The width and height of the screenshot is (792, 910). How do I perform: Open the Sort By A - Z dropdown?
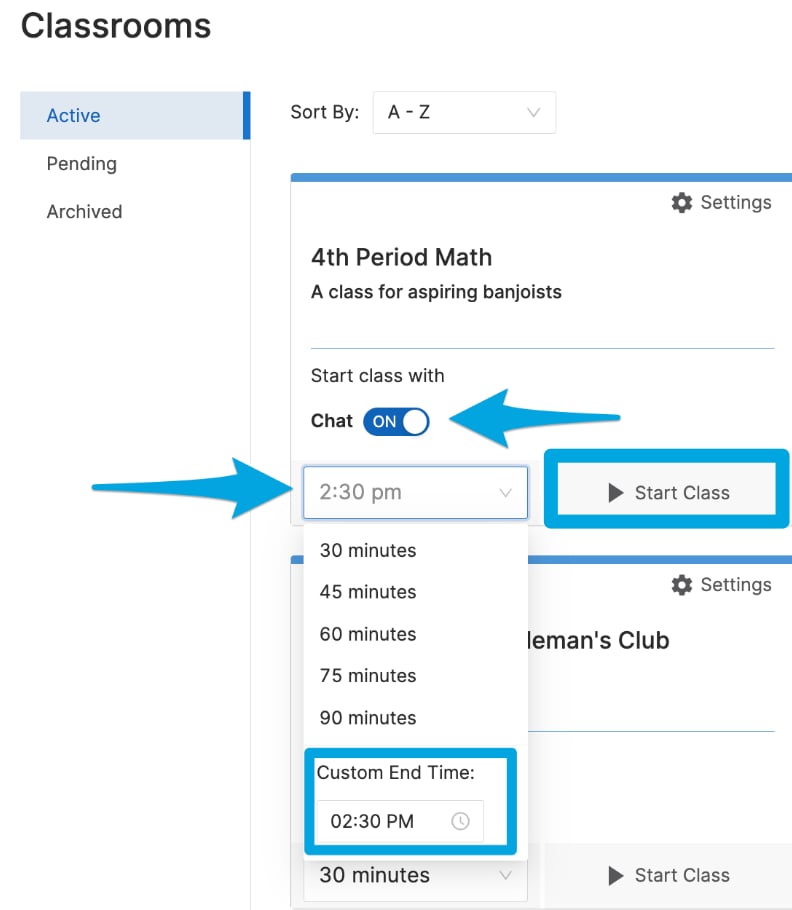(464, 112)
